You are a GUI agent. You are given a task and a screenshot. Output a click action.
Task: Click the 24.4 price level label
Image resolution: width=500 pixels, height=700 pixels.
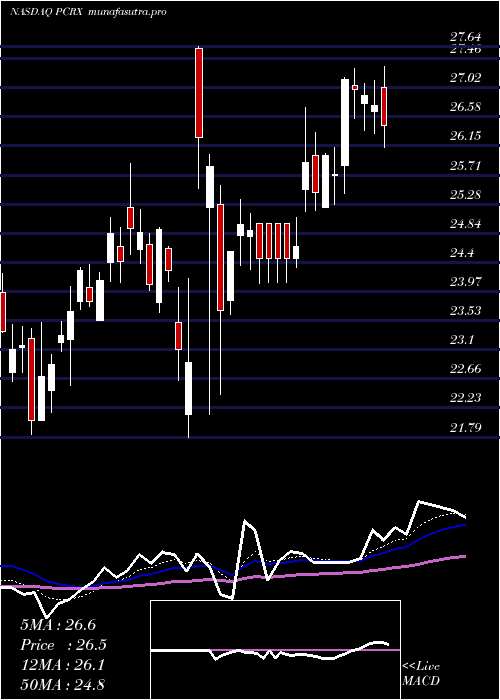tap(462, 253)
